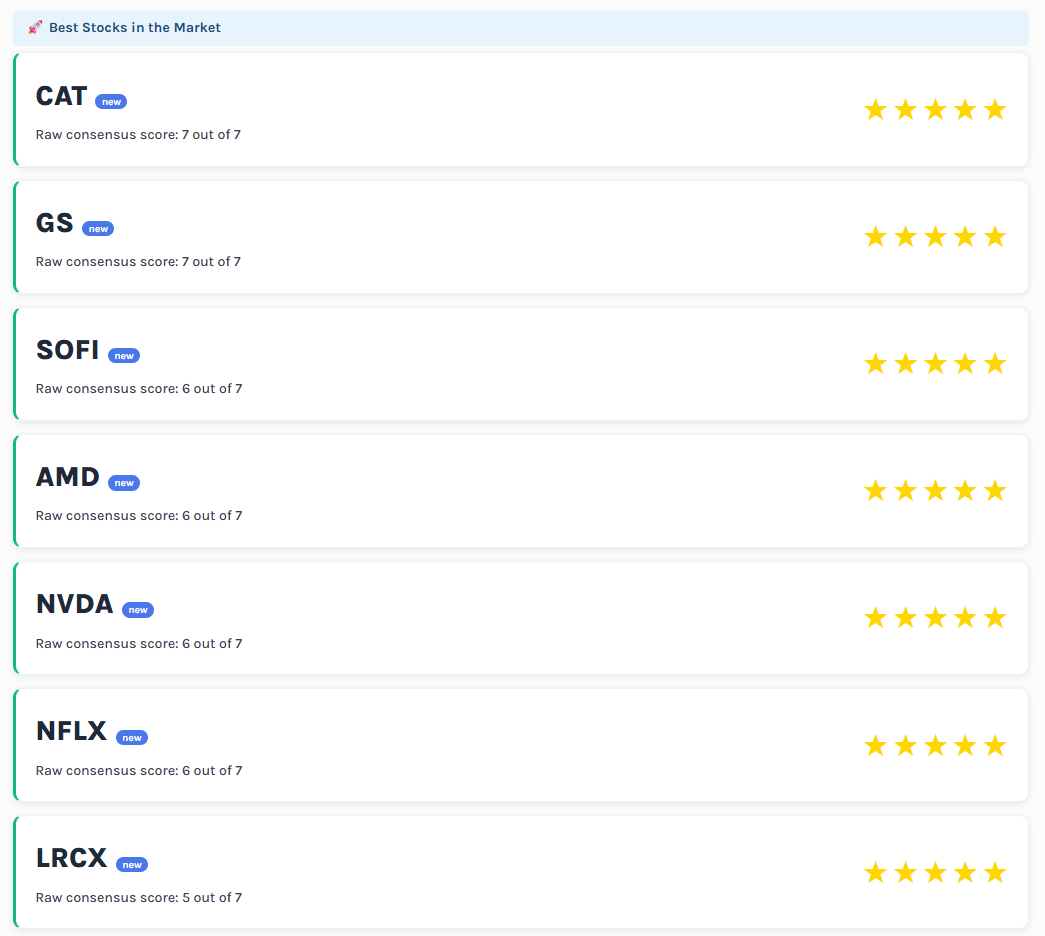
Task: Click LRCX's 'Raw consensus score: 5 out of 7'
Action: [139, 897]
